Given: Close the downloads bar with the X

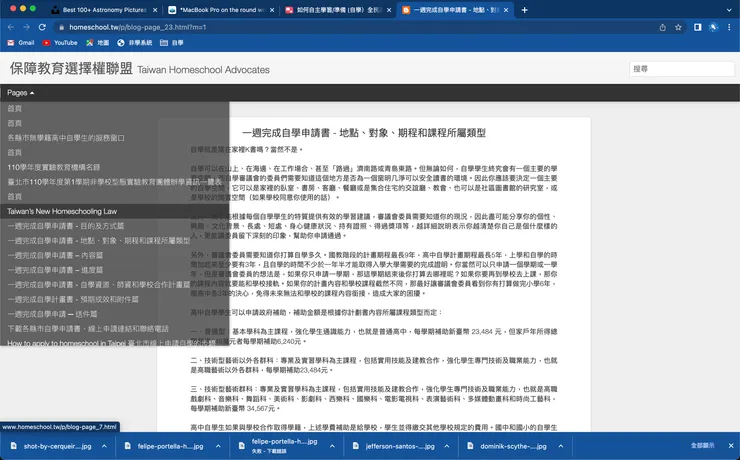Looking at the screenshot, I should pos(731,446).
